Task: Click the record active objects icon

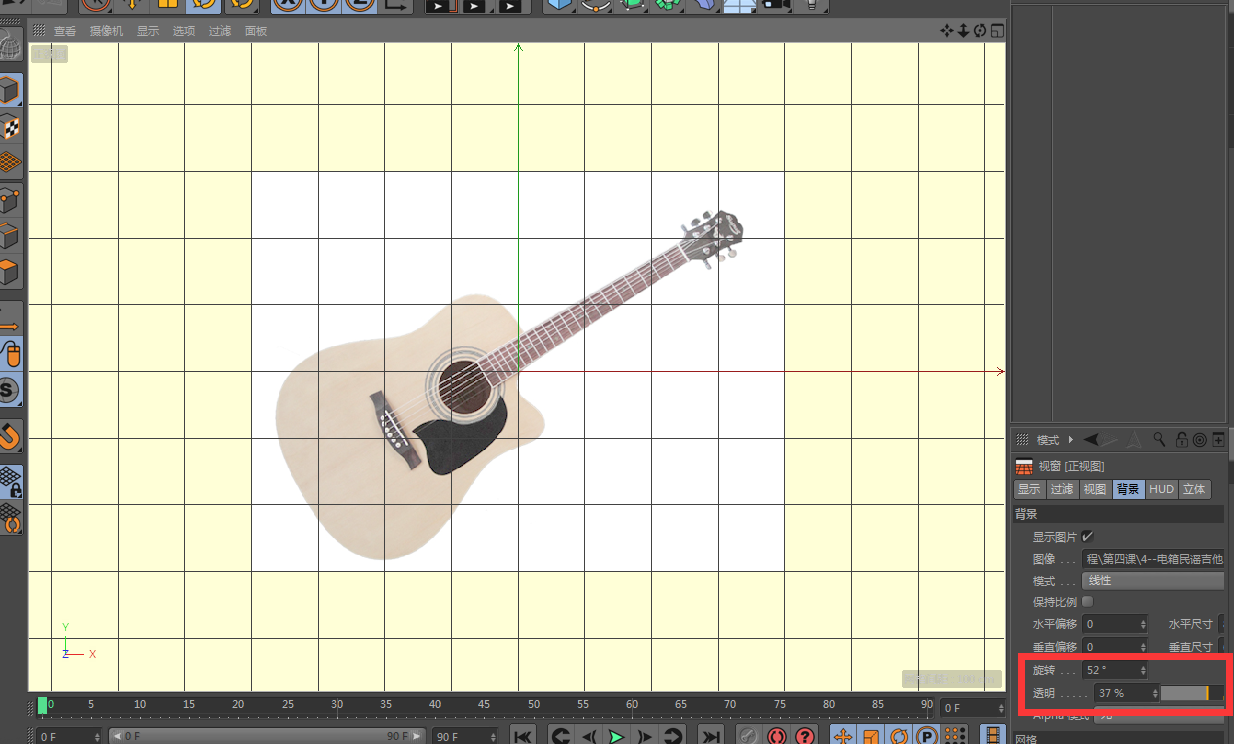Action: click(x=776, y=737)
